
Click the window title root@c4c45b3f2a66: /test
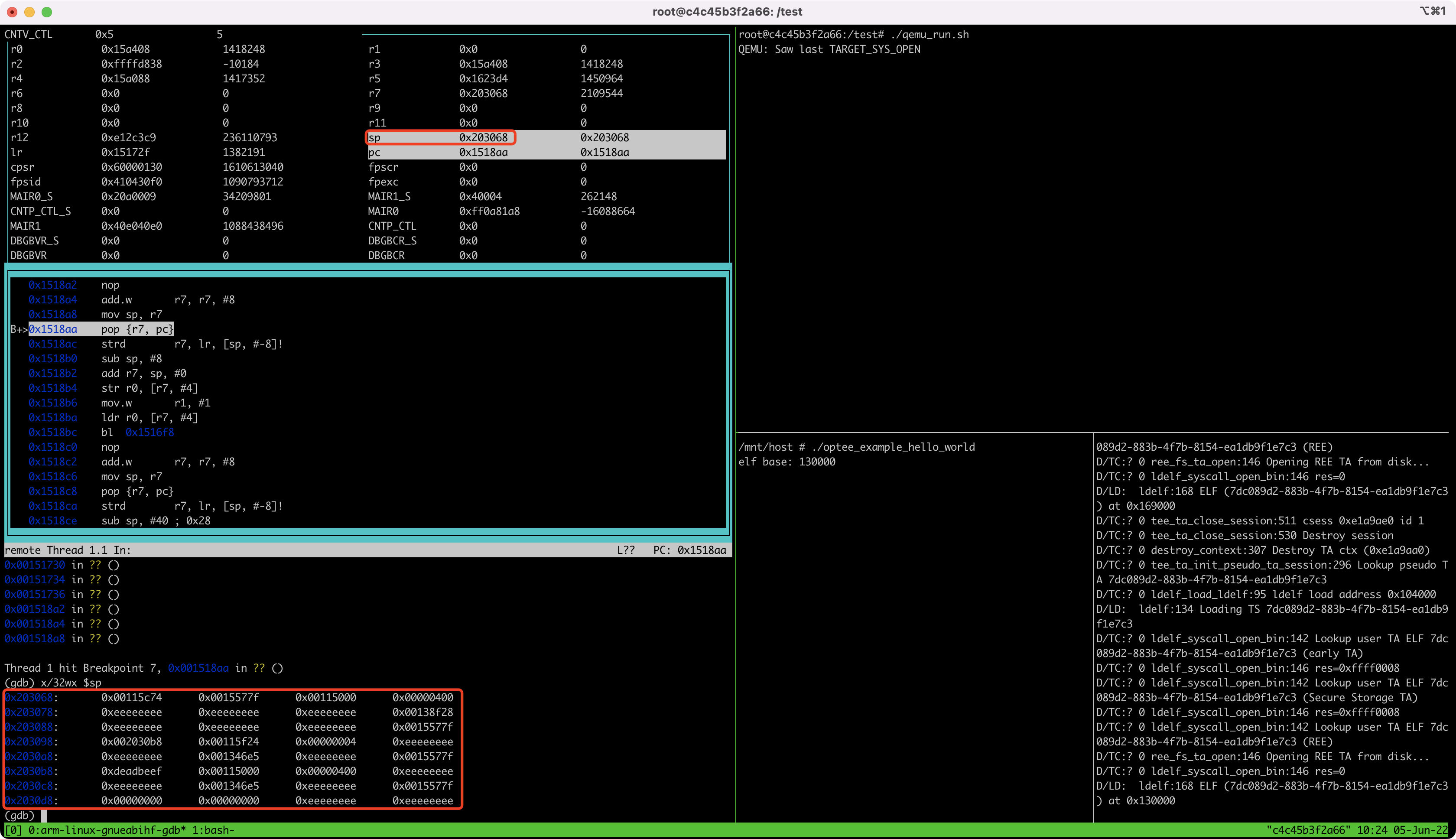[727, 12]
